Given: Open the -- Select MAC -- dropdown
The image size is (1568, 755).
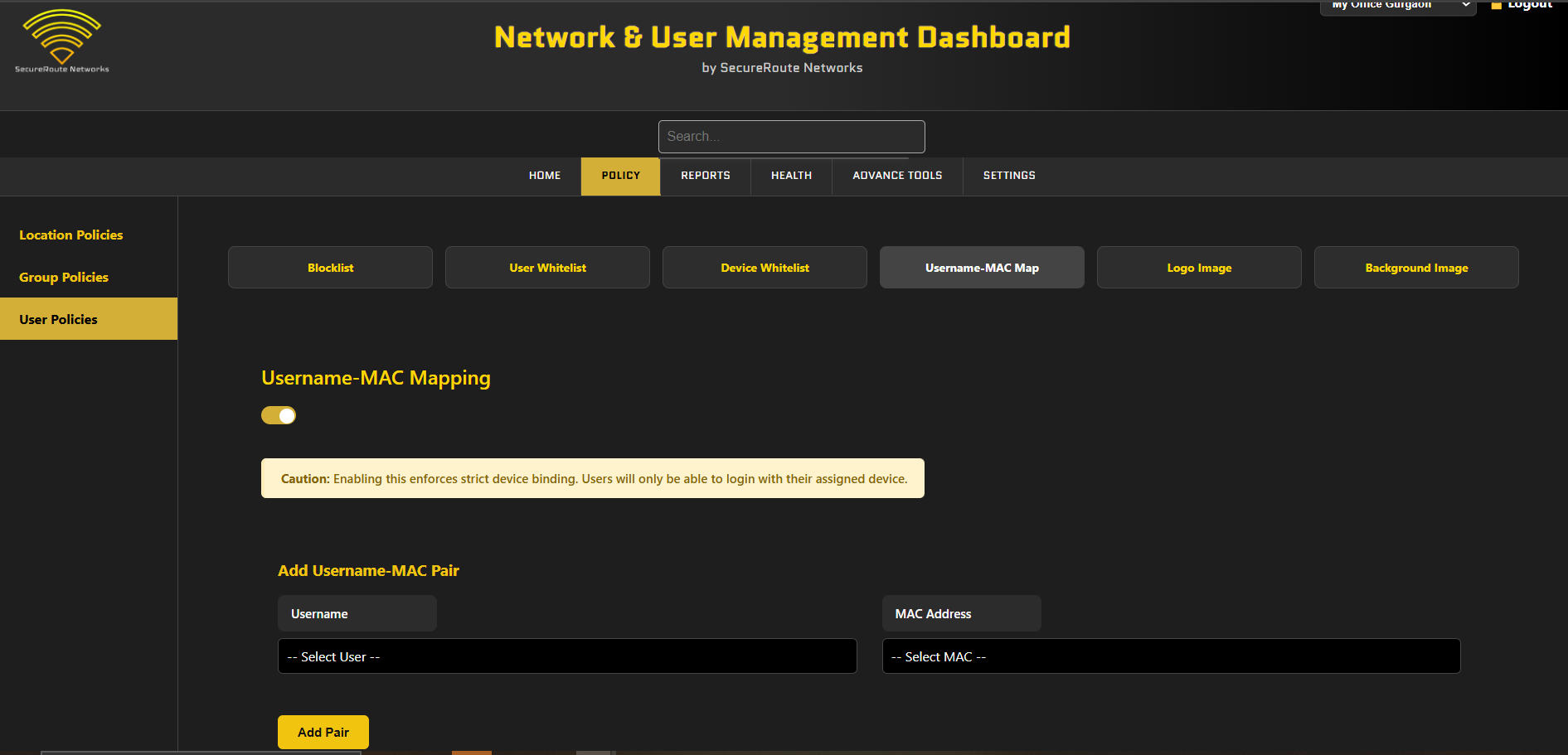Looking at the screenshot, I should [x=1171, y=656].
